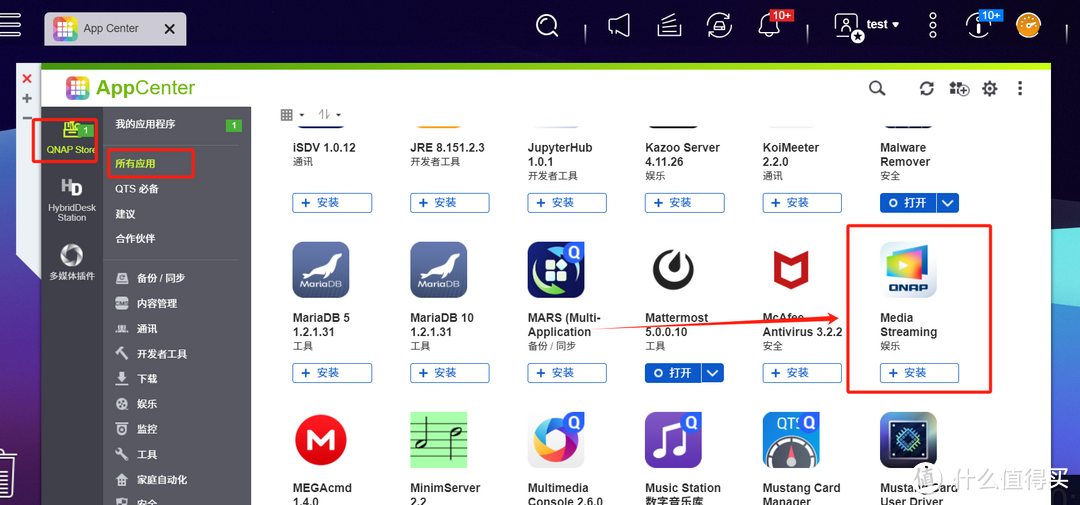1080x505 pixels.
Task: Open manual install icon in App Center
Action: pyautogui.click(x=959, y=88)
